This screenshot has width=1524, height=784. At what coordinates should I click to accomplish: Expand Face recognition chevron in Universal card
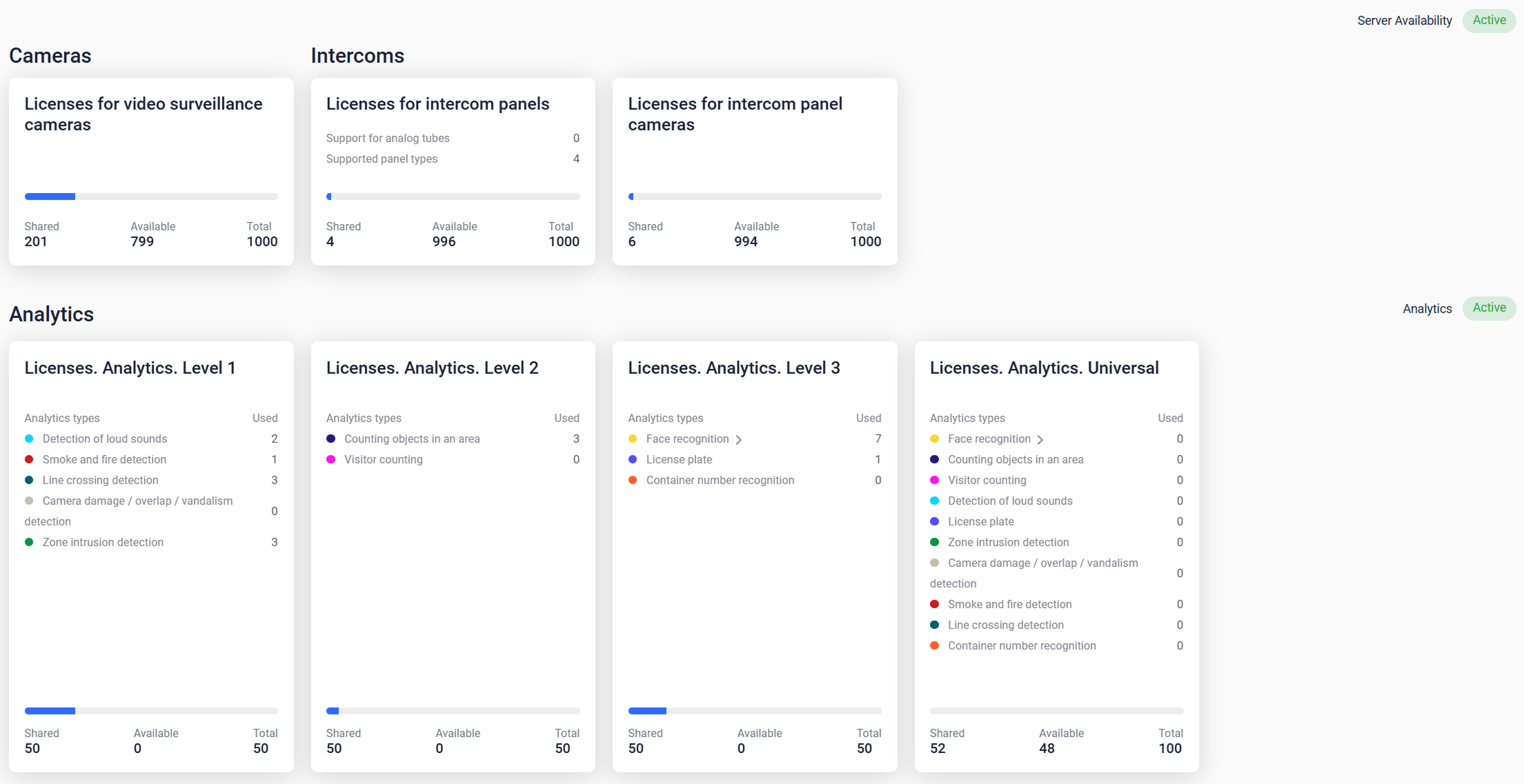tap(1040, 440)
